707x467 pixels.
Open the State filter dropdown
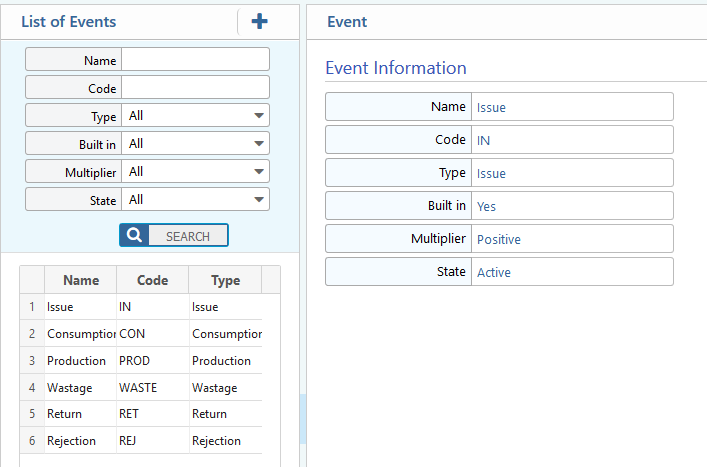coord(195,199)
